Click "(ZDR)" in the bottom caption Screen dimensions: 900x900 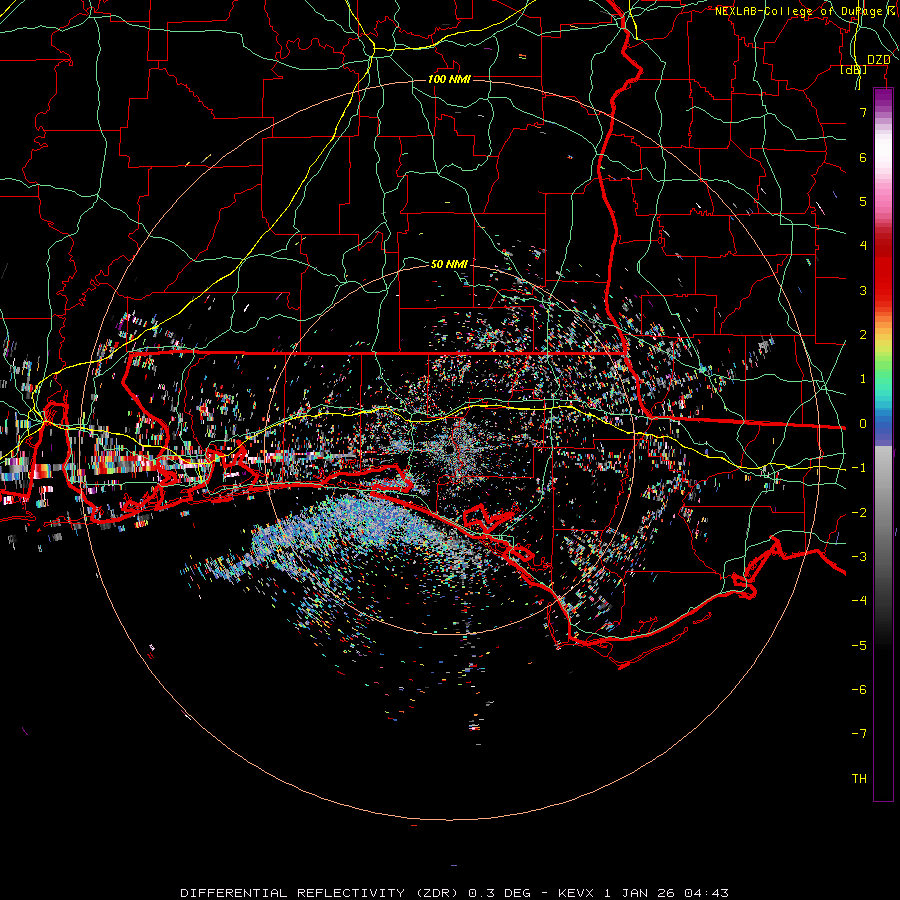click(437, 893)
